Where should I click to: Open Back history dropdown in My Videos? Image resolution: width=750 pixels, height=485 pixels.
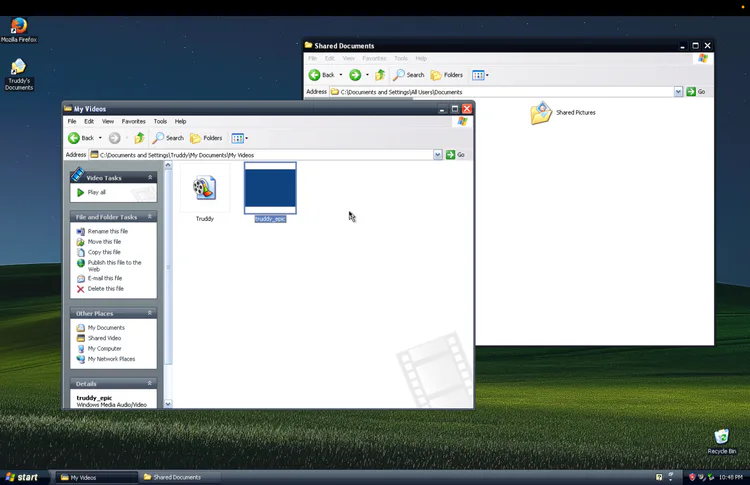tap(100, 138)
